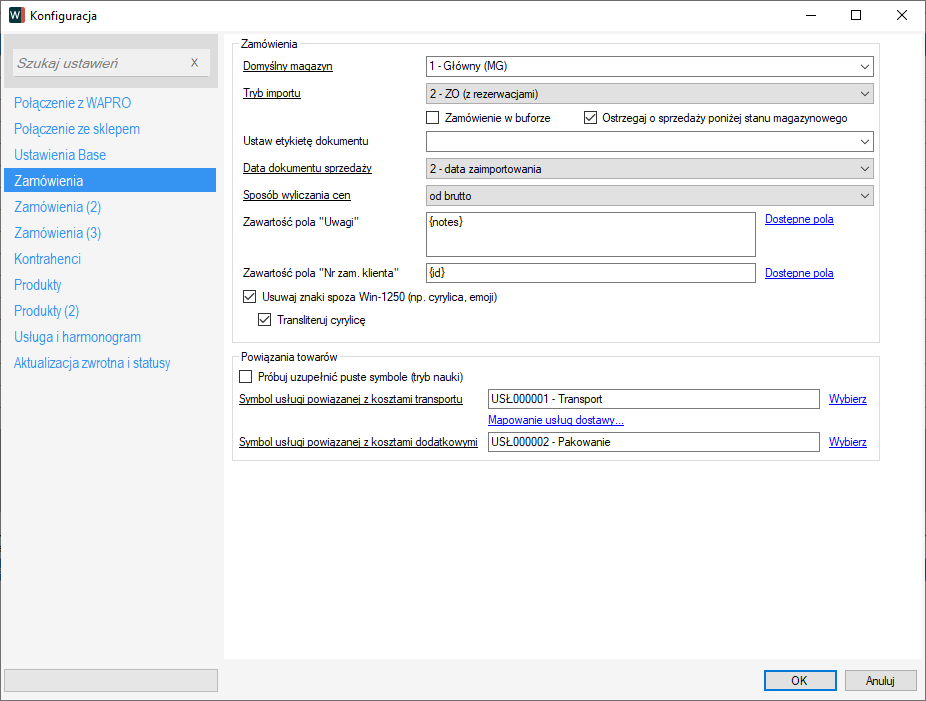Clear search with the X icon

(x=194, y=63)
